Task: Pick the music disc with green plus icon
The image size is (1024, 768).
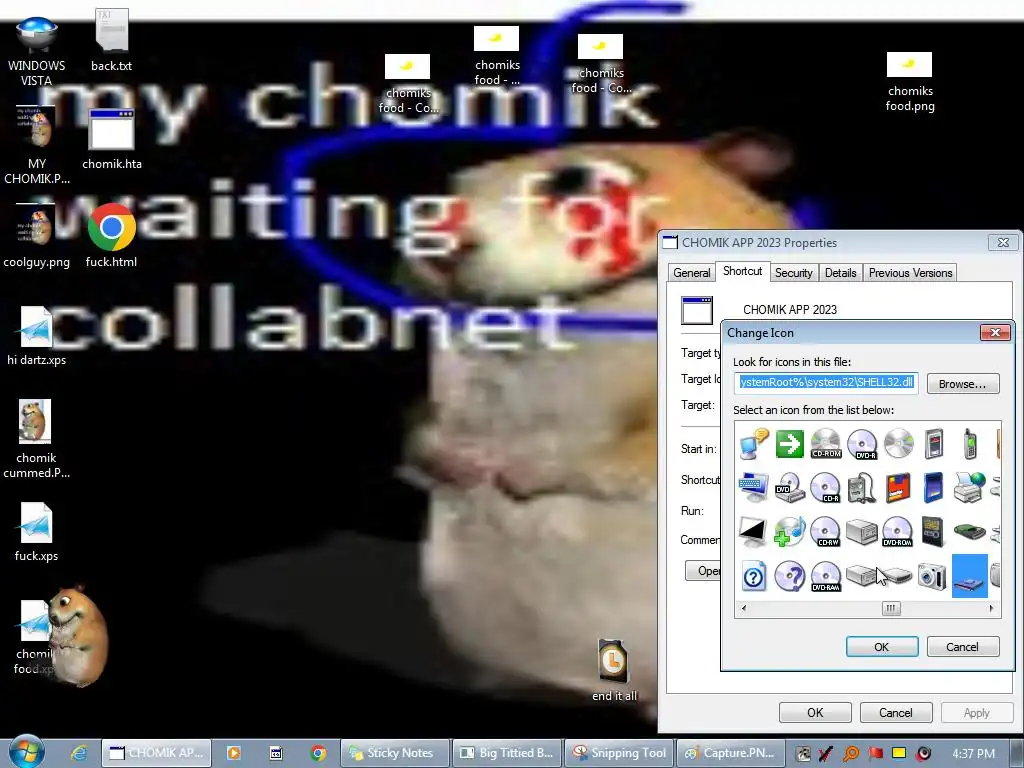Action: click(790, 532)
